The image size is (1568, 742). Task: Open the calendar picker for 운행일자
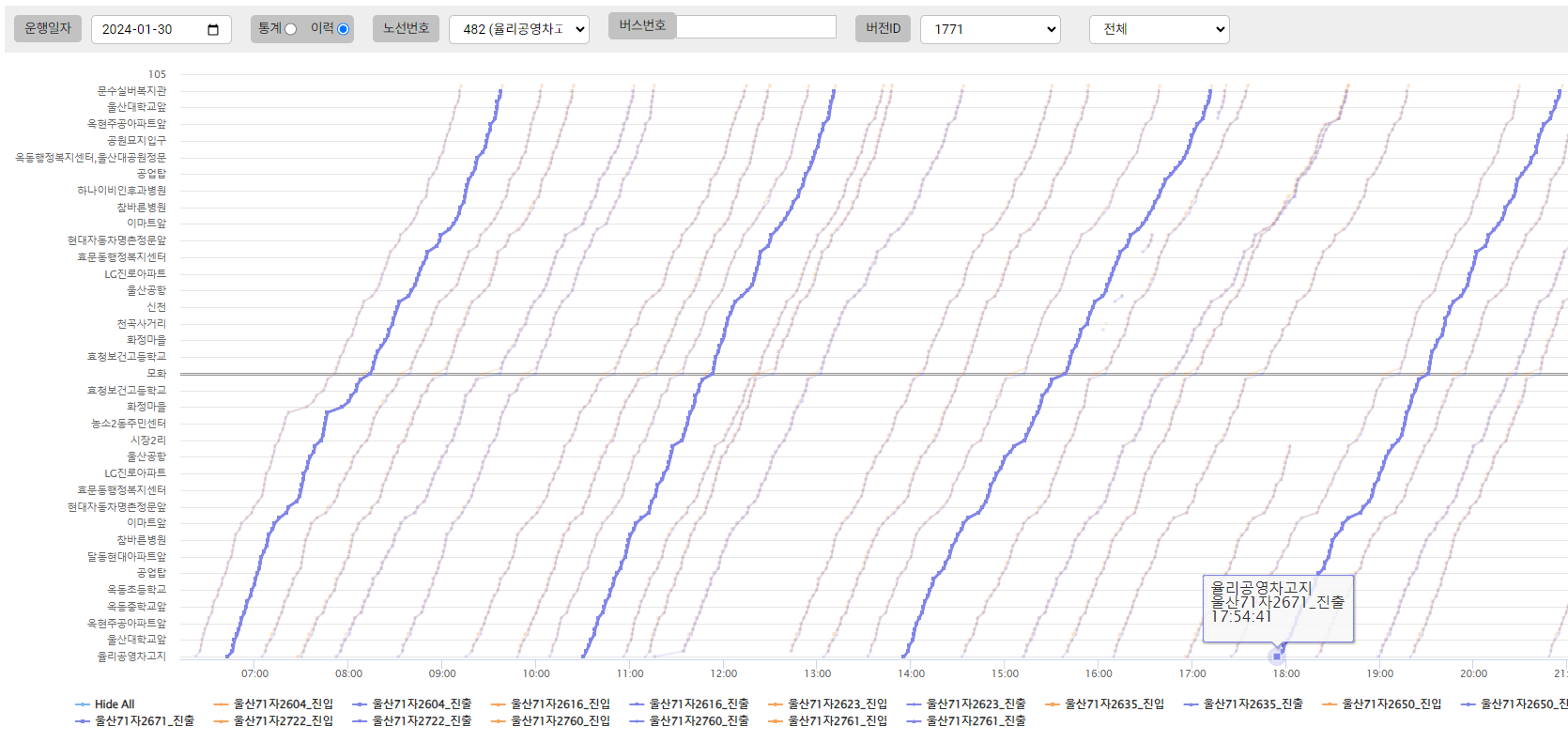tap(213, 30)
